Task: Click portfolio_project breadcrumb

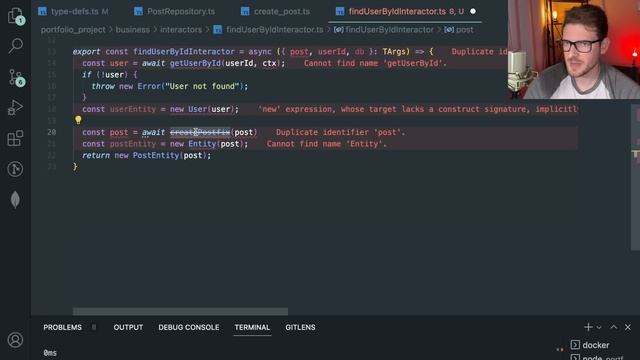Action: tap(73, 29)
